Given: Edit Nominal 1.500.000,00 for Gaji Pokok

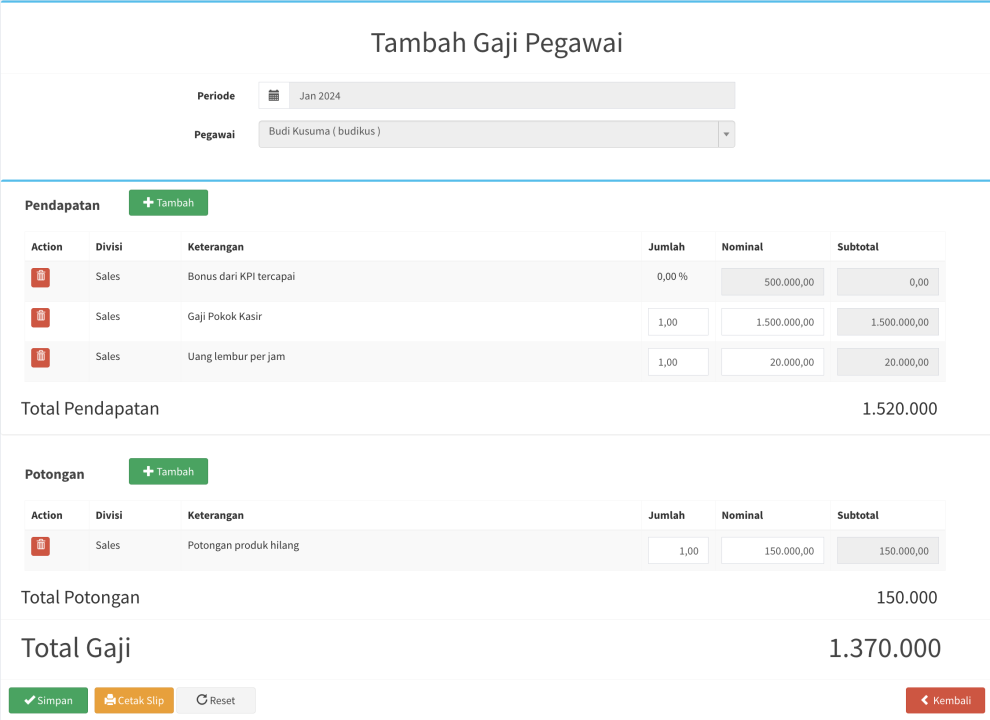Looking at the screenshot, I should point(772,322).
